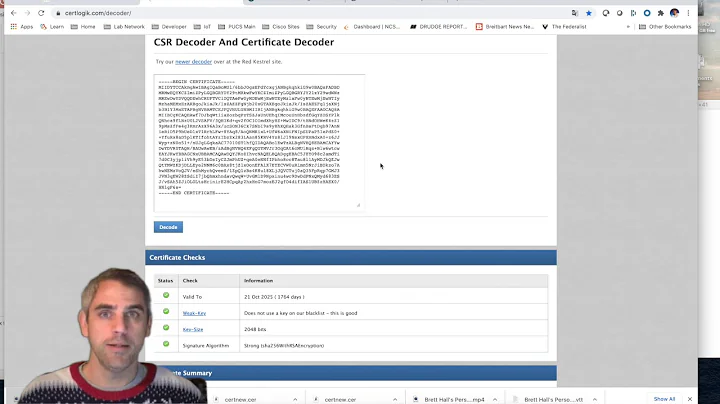Click Show All downloads
Viewport: 720px width, 404px height.
click(664, 399)
